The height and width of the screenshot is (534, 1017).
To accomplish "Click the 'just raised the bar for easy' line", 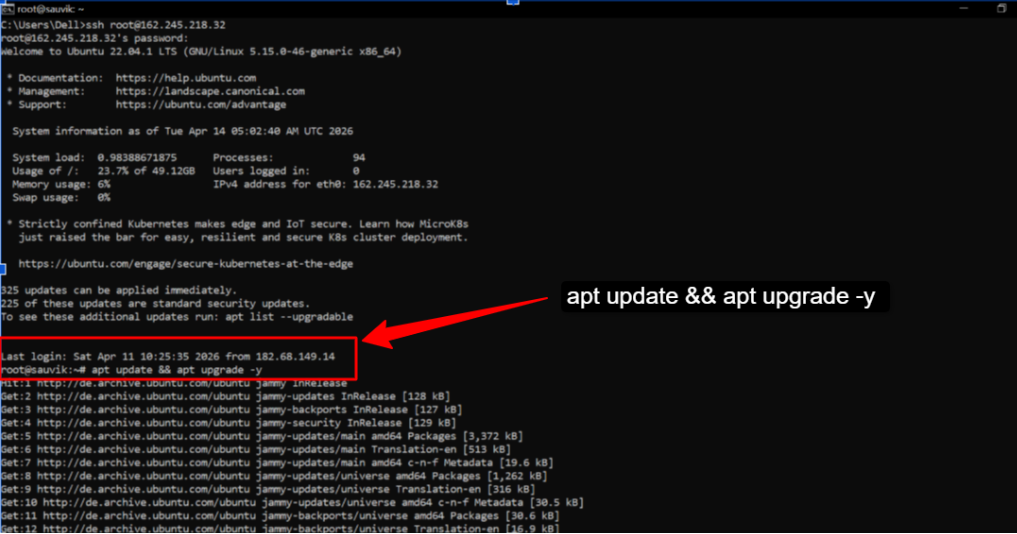I will click(243, 237).
